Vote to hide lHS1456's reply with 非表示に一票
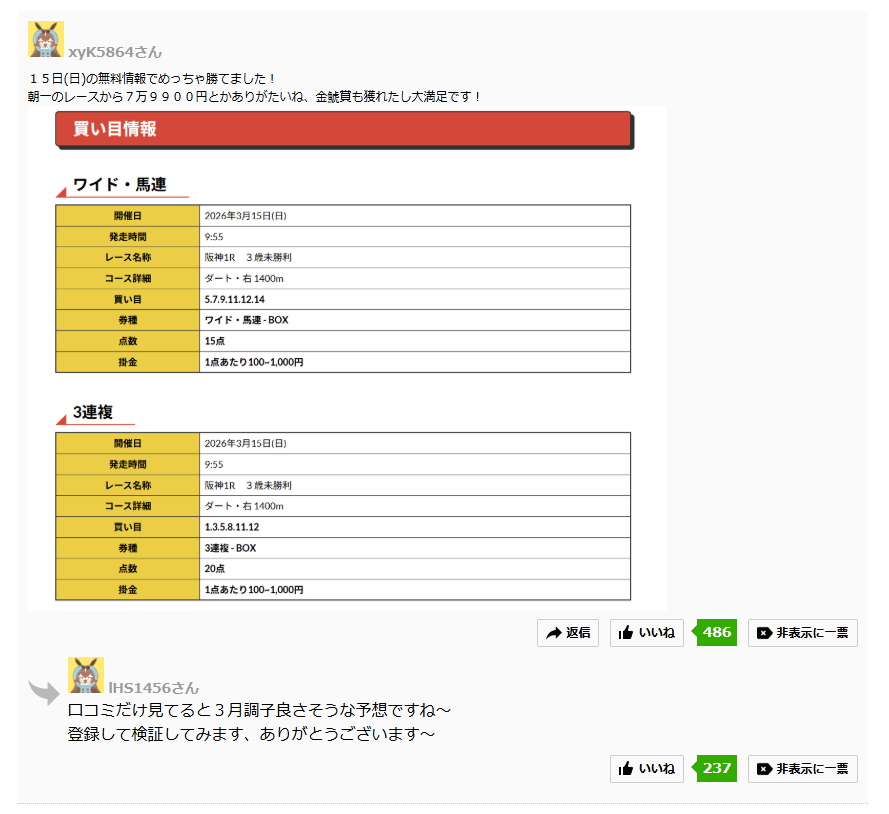Screen dimensions: 889x814 pos(802,769)
